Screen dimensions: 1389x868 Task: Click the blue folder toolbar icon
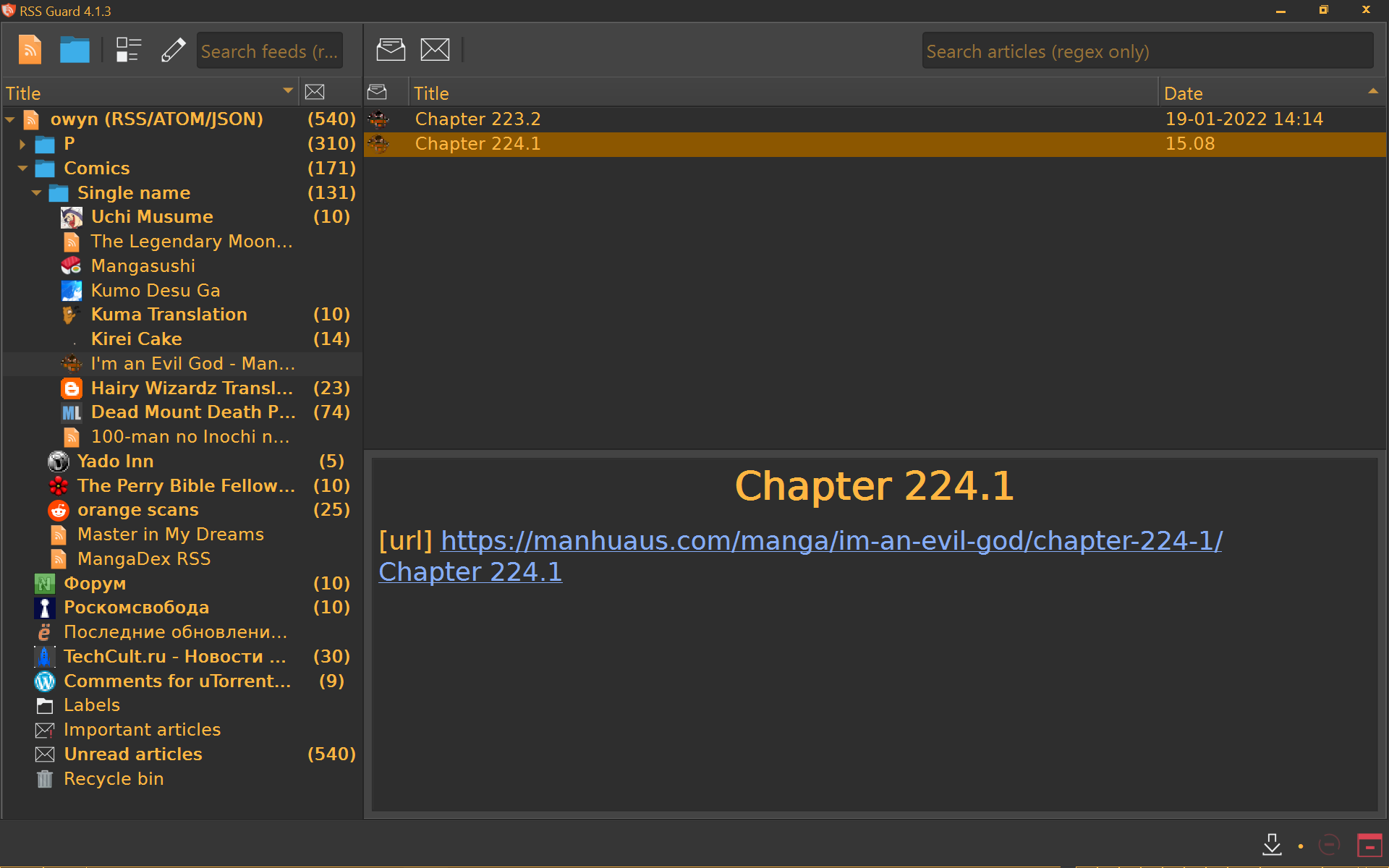coord(75,50)
